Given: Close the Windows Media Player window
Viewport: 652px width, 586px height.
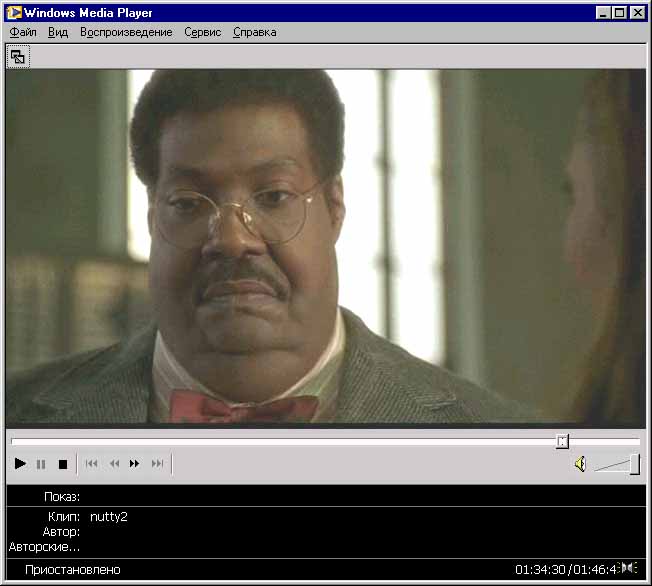Looking at the screenshot, I should coord(638,13).
